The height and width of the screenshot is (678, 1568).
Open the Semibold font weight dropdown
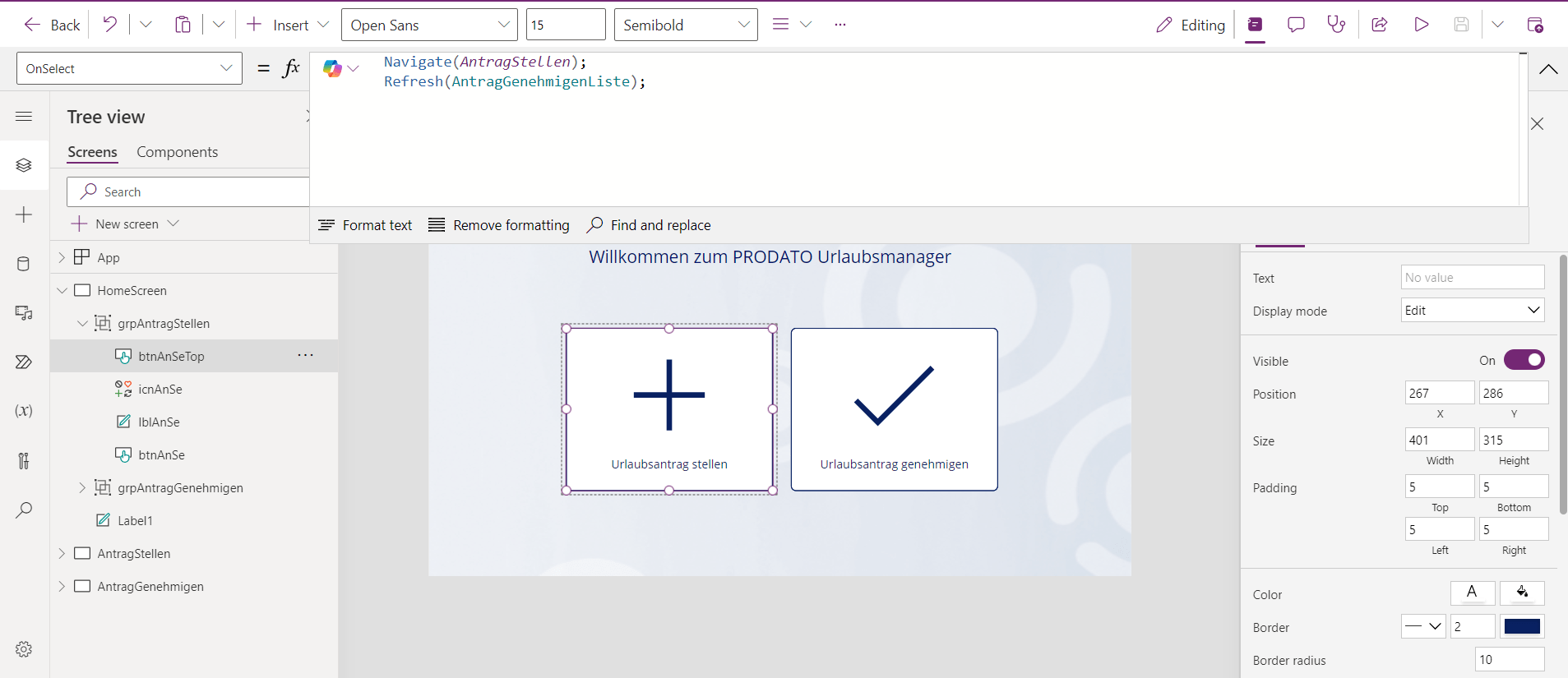tap(686, 25)
